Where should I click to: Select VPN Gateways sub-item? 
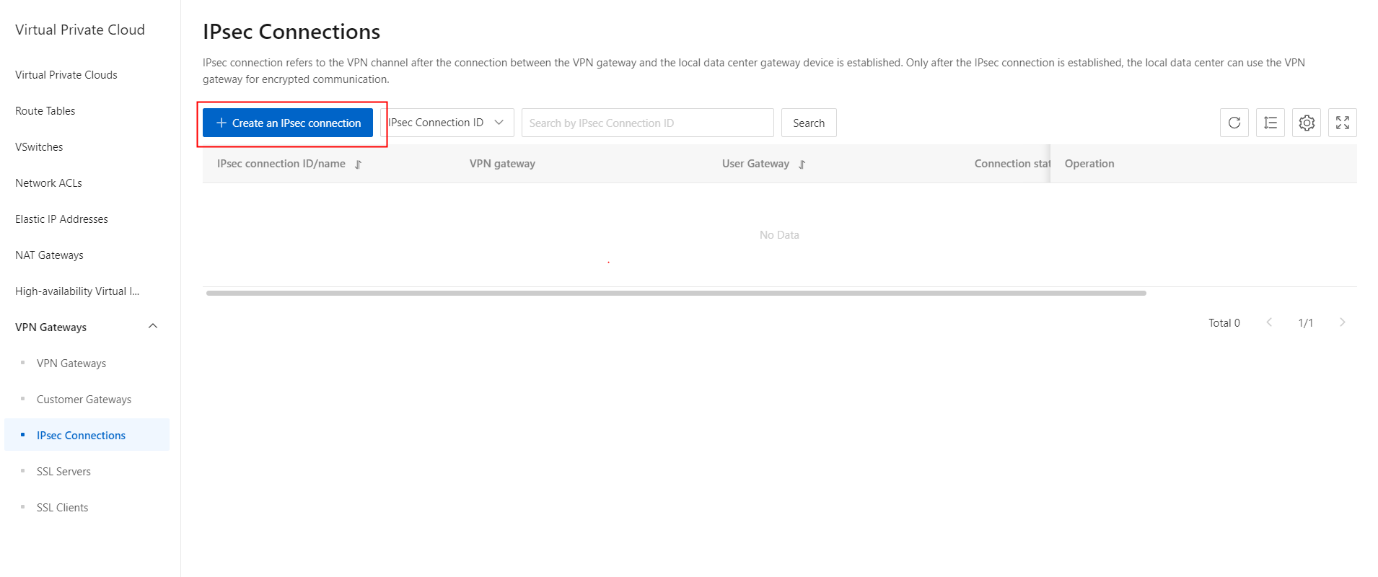click(x=71, y=363)
